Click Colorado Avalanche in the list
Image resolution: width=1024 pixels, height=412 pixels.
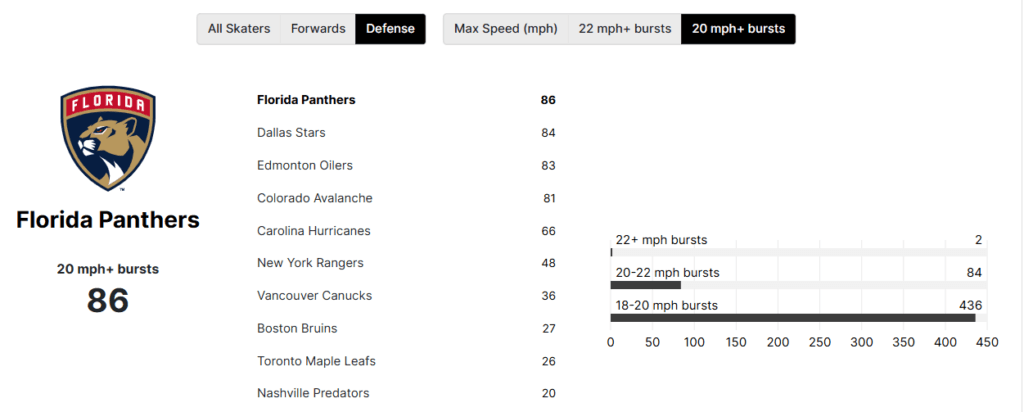315,198
